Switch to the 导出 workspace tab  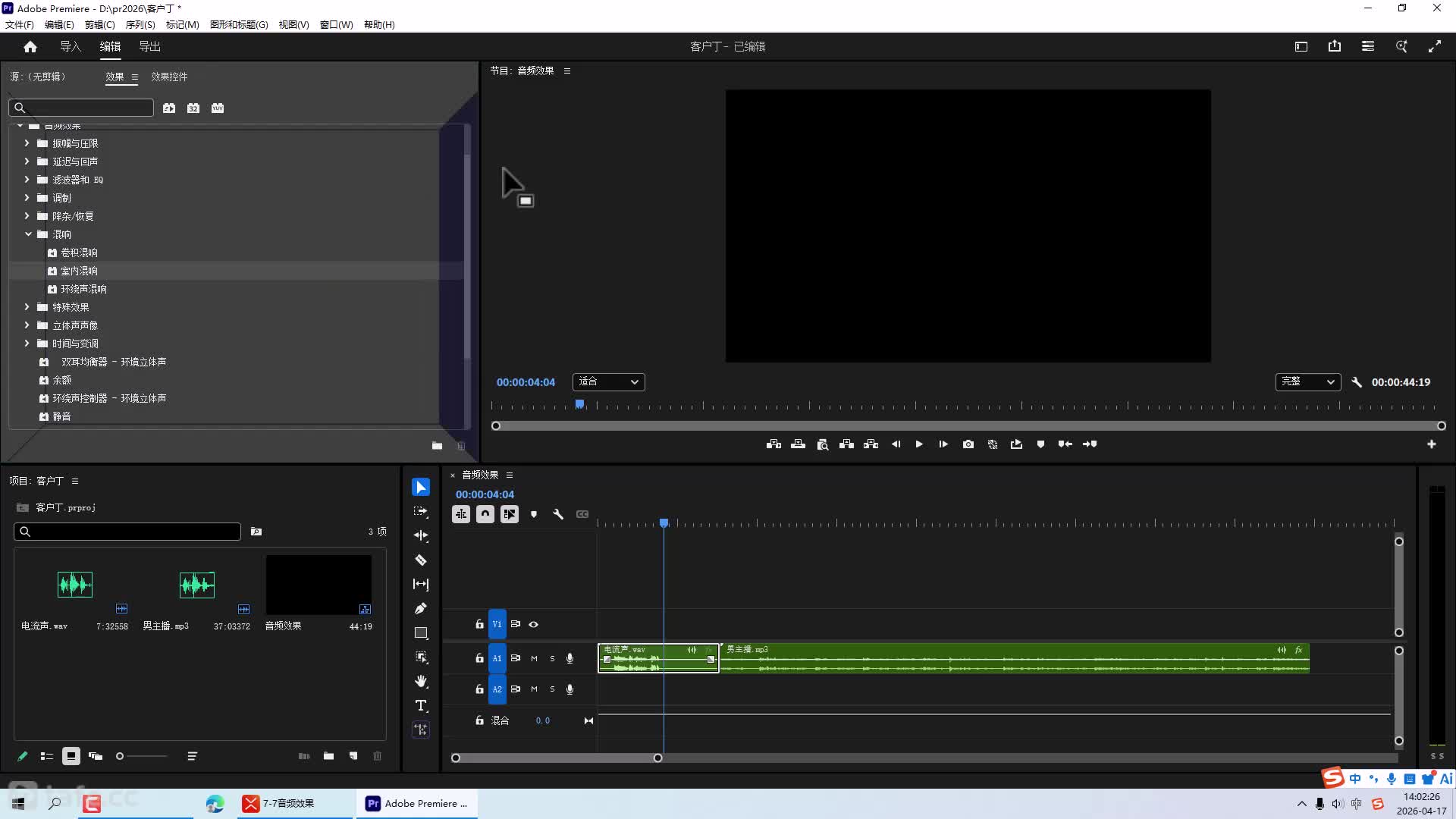pyautogui.click(x=149, y=47)
